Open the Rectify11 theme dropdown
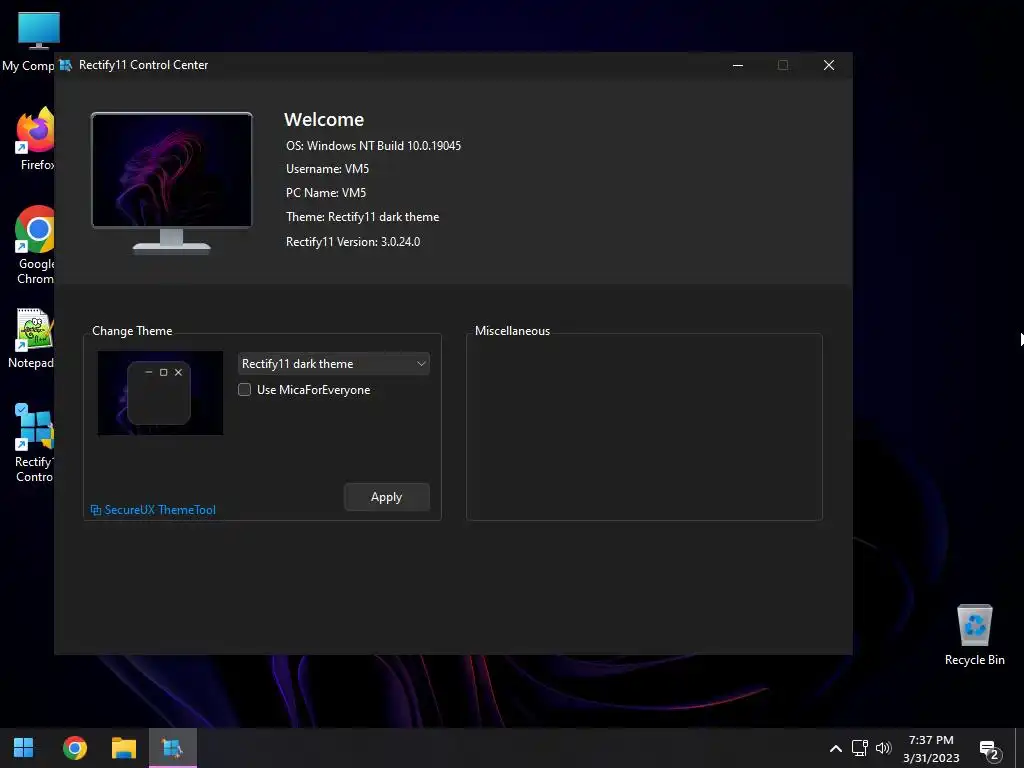1024x768 pixels. (334, 364)
